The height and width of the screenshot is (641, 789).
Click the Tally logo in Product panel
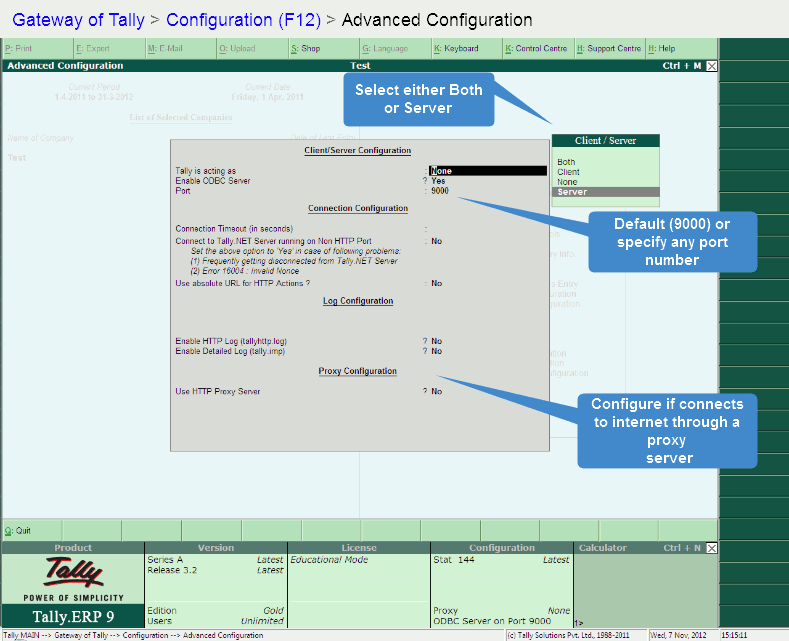[x=73, y=573]
